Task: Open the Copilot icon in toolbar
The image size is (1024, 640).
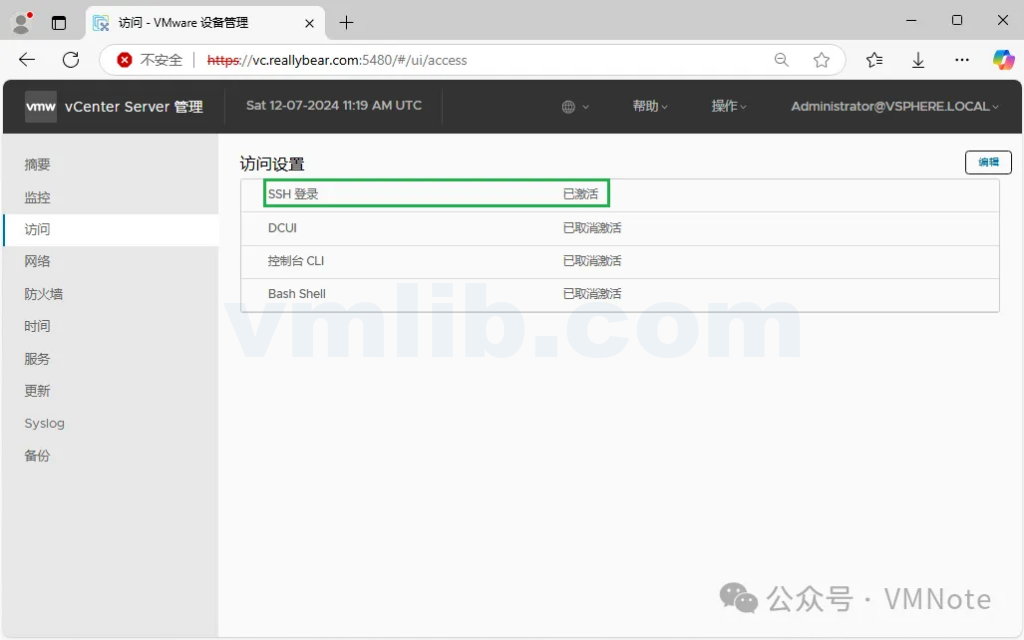Action: pos(1003,60)
